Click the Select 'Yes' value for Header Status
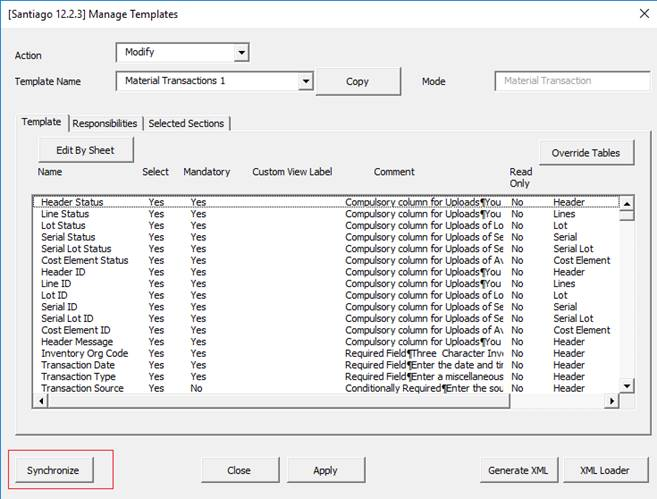This screenshot has width=657, height=499. pyautogui.click(x=156, y=202)
